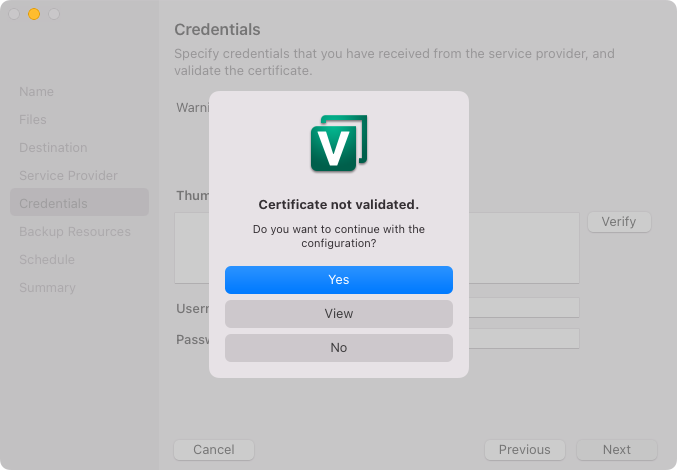The height and width of the screenshot is (470, 677).
Task: Go to the Summary step
Action: coord(47,288)
